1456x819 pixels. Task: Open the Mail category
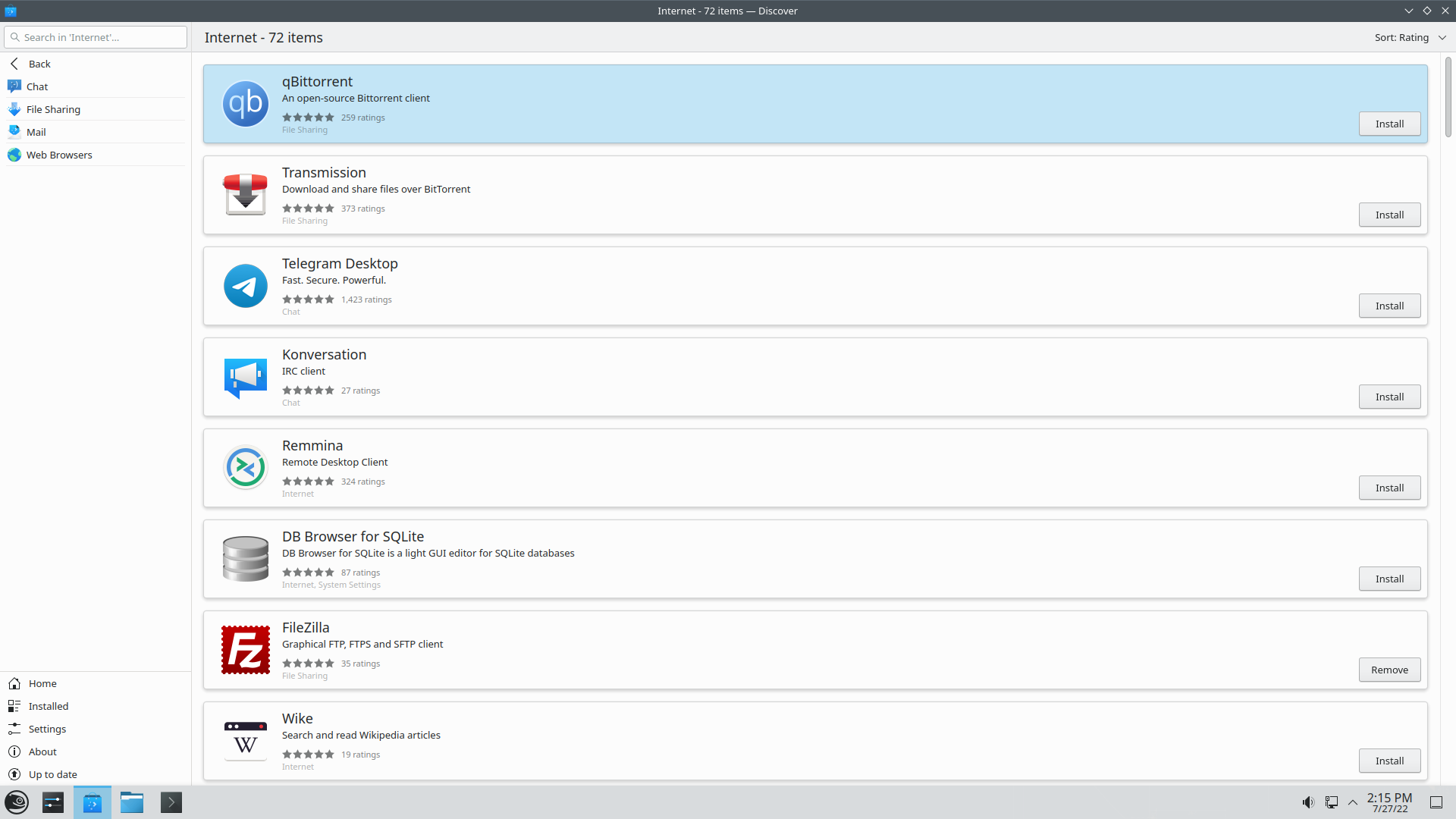click(96, 132)
